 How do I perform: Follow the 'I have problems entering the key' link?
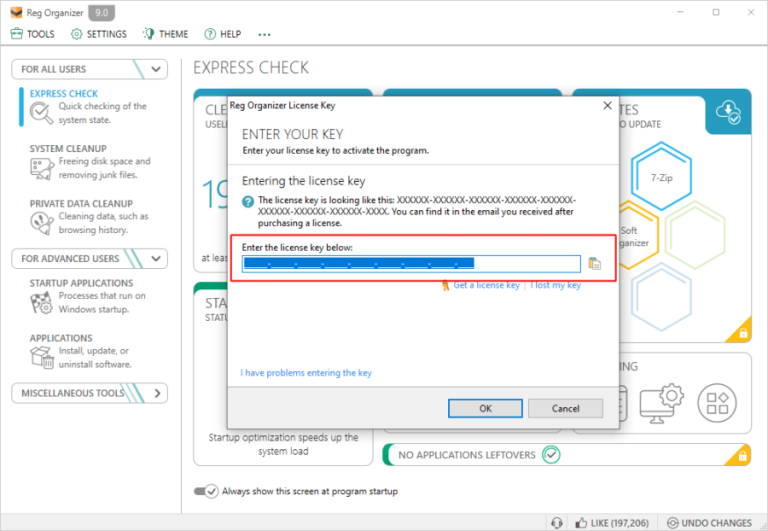pos(306,373)
